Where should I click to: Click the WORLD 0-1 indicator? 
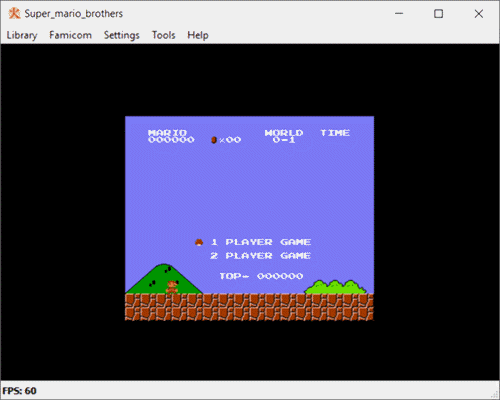pyautogui.click(x=284, y=136)
